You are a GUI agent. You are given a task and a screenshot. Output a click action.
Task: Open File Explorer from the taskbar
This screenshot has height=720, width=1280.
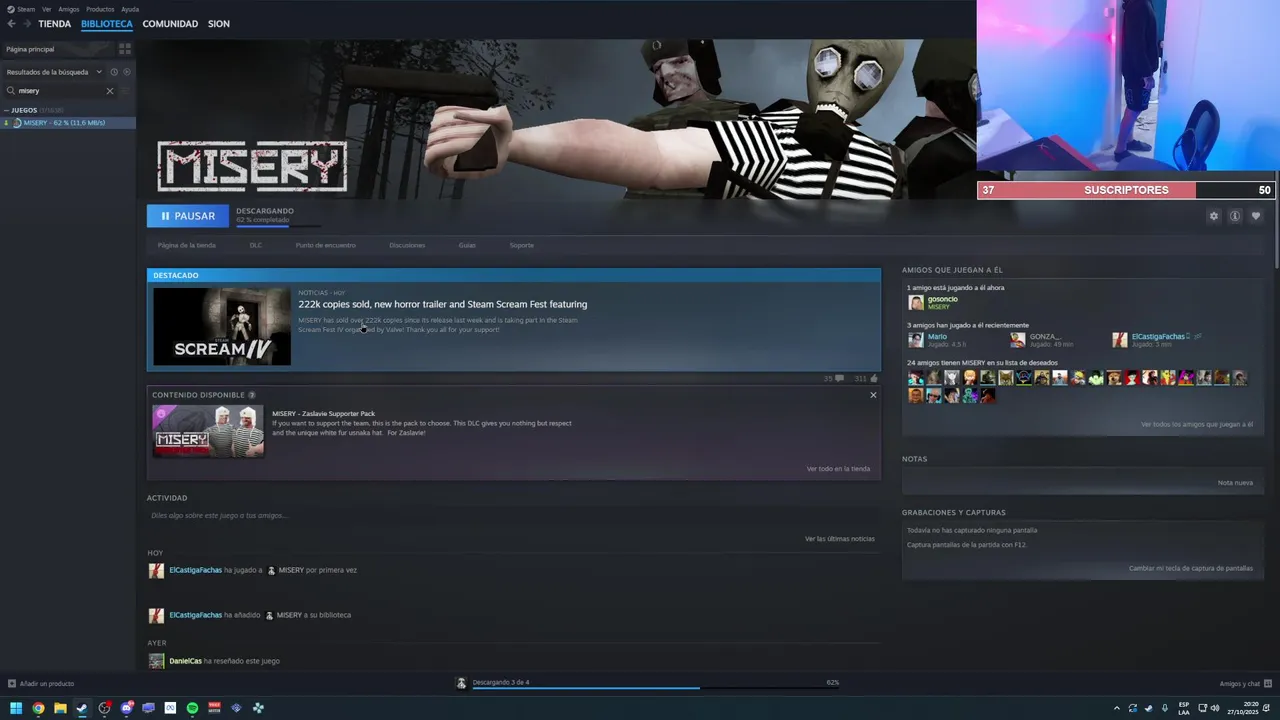click(x=60, y=708)
